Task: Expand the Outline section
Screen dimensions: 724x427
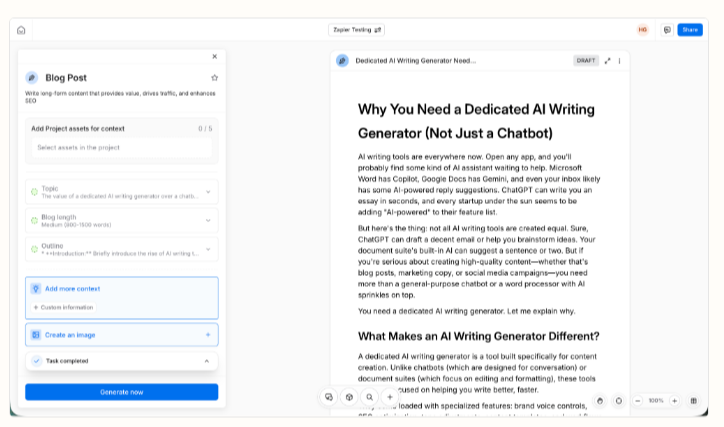Action: coord(208,249)
